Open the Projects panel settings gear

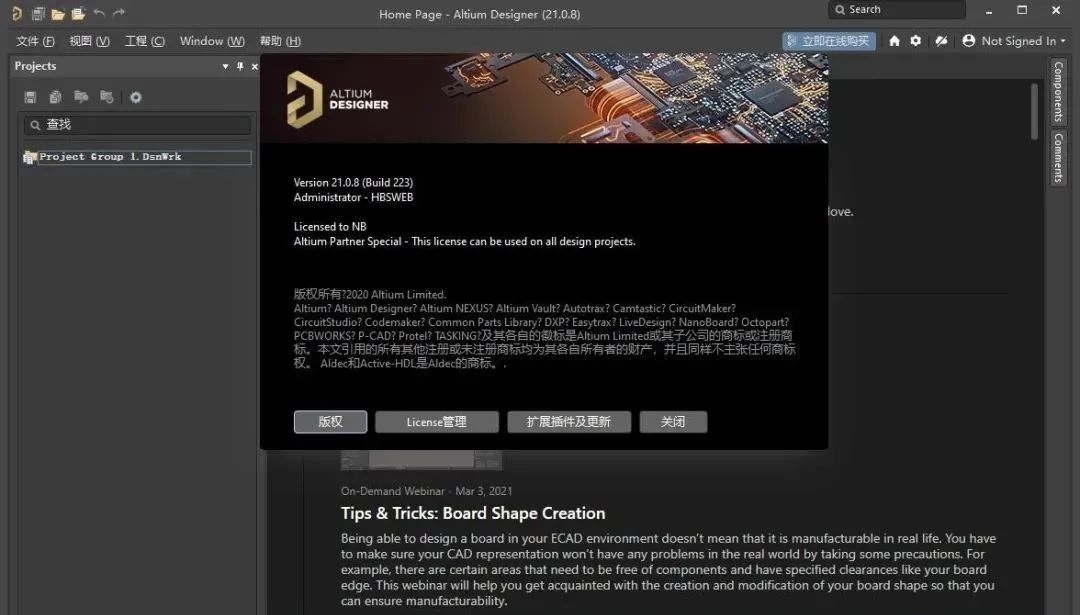137,97
